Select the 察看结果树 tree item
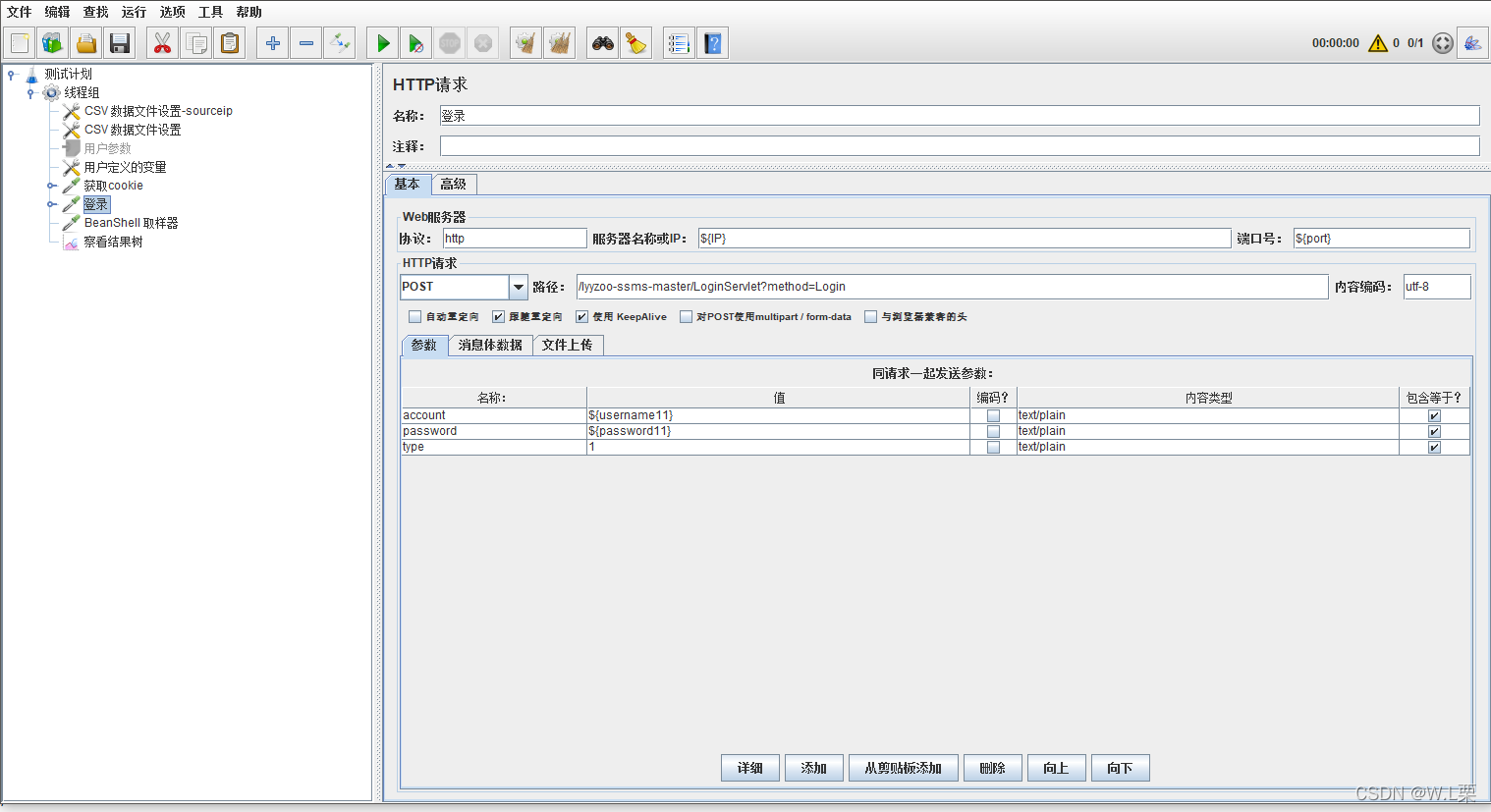 click(x=113, y=242)
